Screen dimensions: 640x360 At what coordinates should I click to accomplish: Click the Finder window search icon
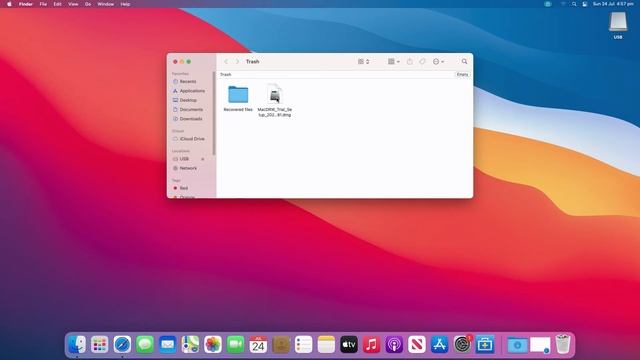pyautogui.click(x=464, y=62)
